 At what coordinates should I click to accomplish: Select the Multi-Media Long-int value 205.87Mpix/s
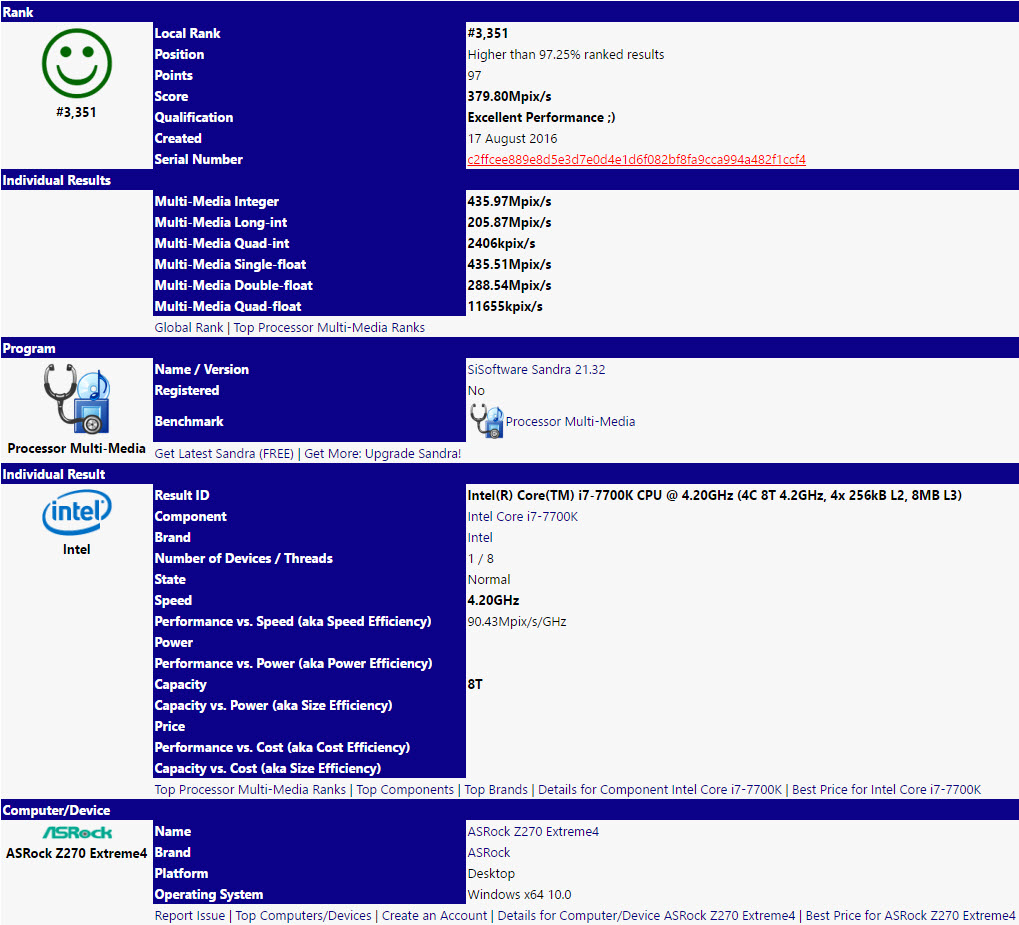point(509,222)
